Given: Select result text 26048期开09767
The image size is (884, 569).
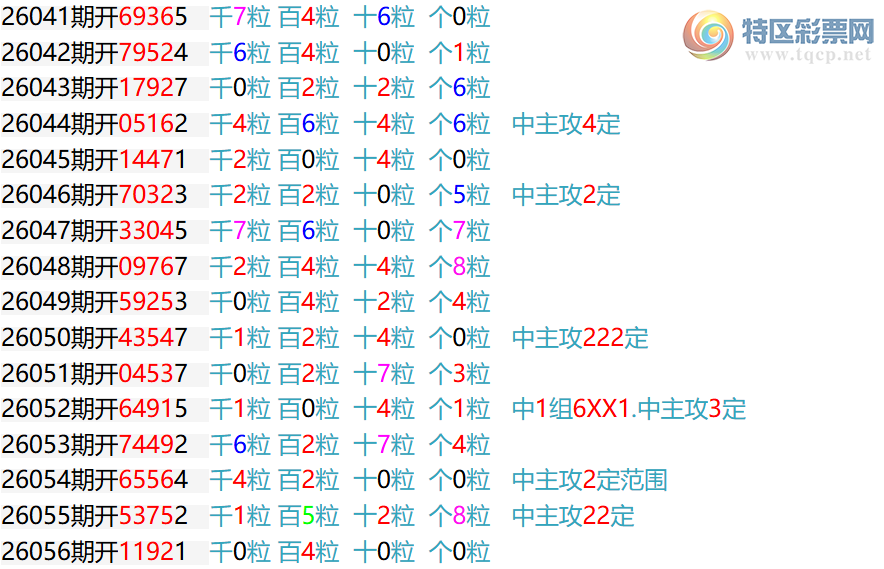Looking at the screenshot, I should click(x=94, y=266).
